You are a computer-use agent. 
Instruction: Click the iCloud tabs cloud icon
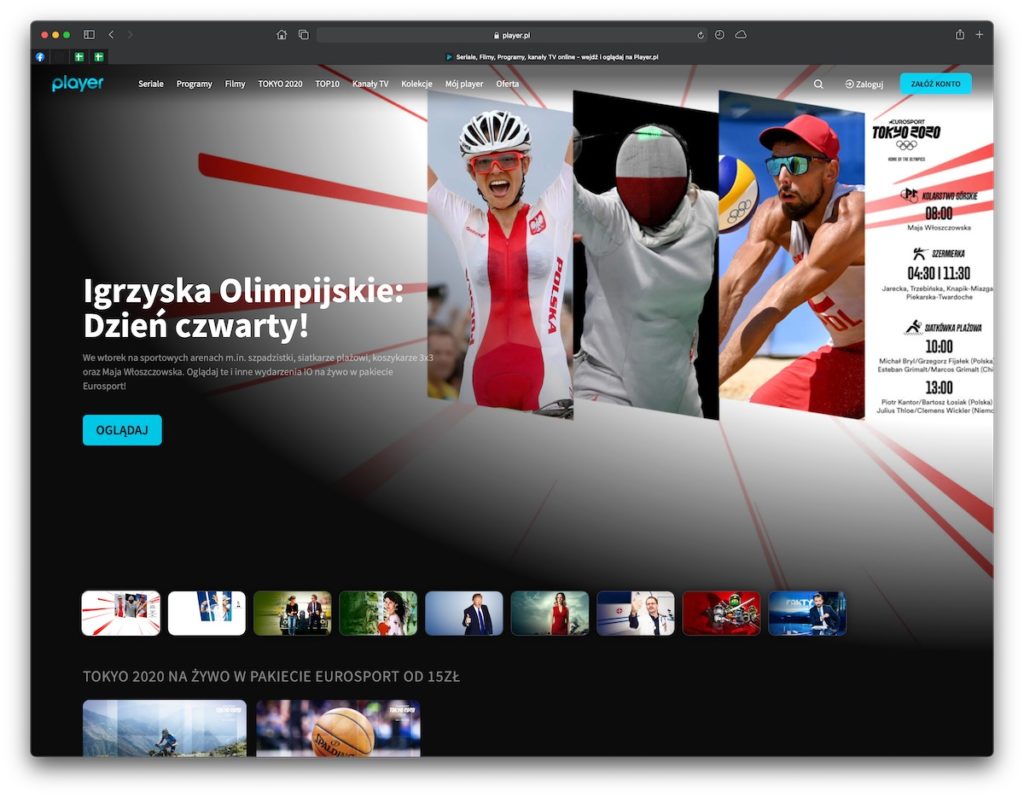(x=741, y=35)
